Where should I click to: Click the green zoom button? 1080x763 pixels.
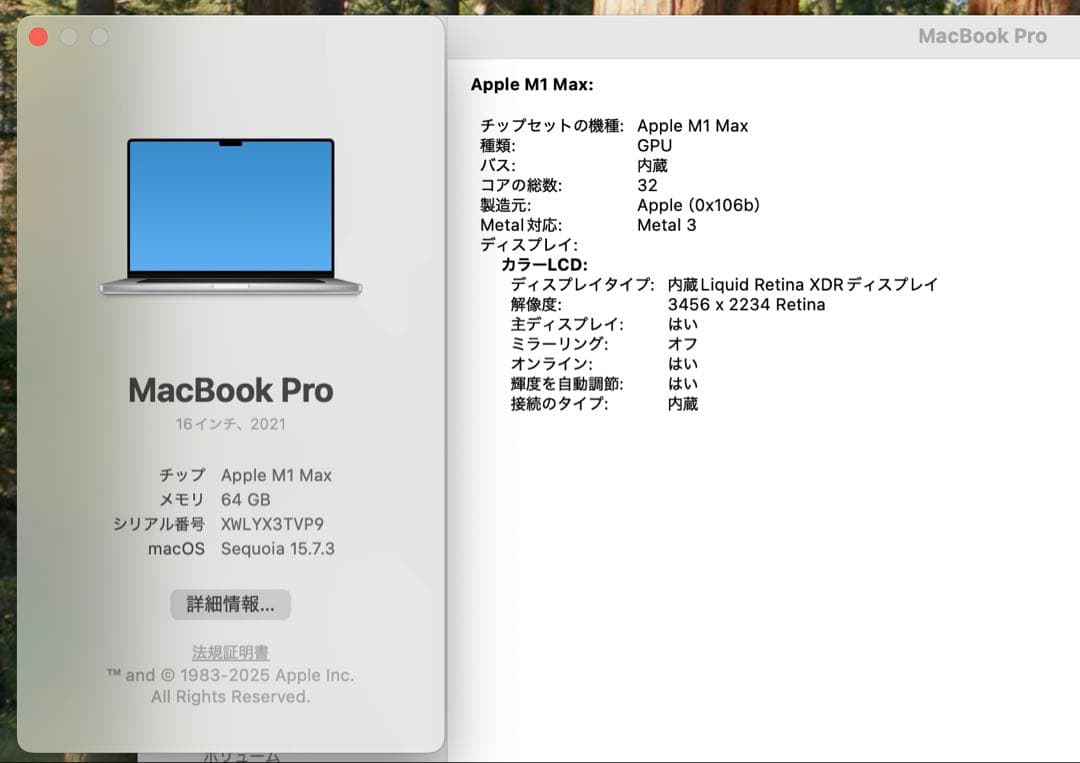[x=99, y=36]
